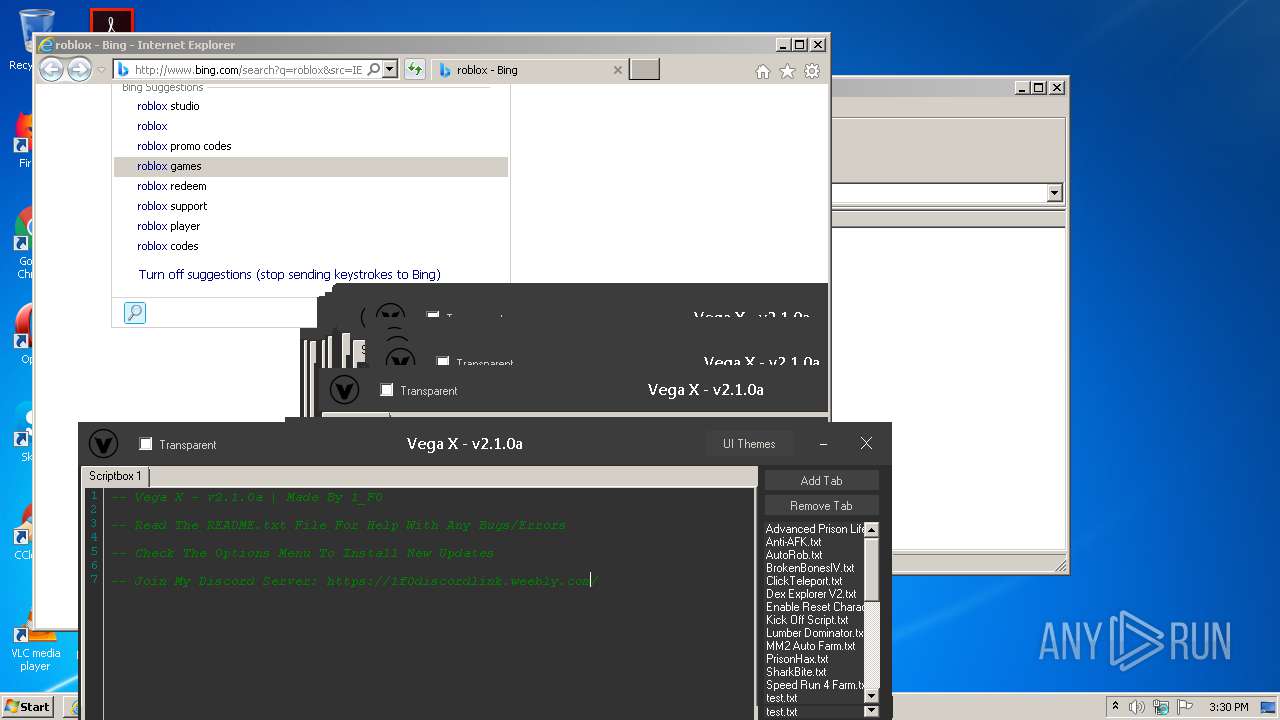Screen dimensions: 1280x720
Task: Close the roblox - Bing tab
Action: [617, 70]
